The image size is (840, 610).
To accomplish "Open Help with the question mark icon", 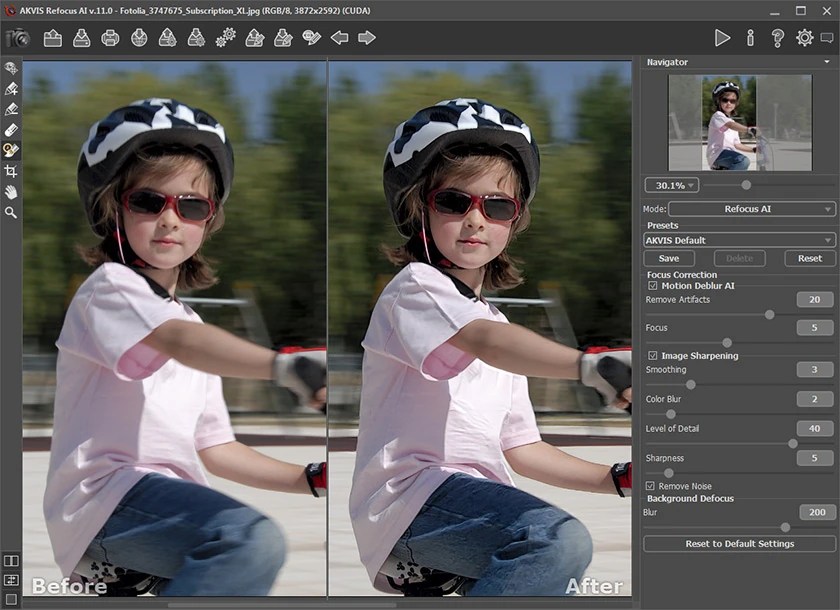I will pyautogui.click(x=776, y=38).
